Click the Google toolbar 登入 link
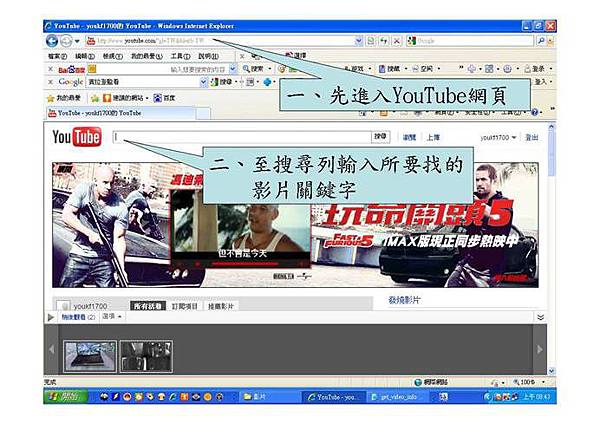Viewport: 600px width, 424px height. tap(540, 82)
